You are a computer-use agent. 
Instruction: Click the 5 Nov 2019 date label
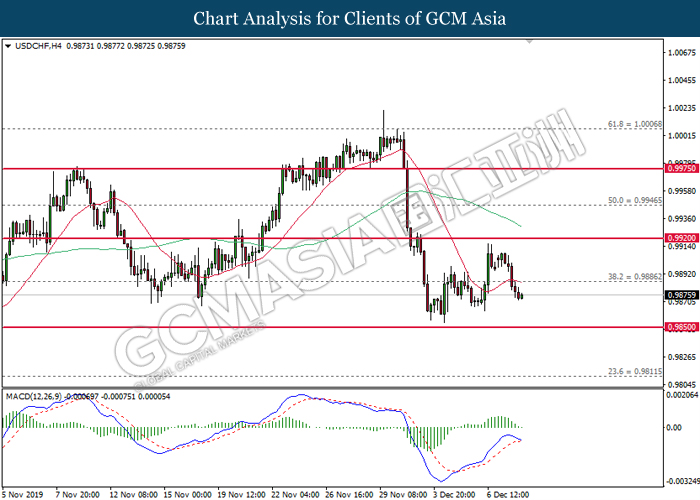tap(22, 495)
